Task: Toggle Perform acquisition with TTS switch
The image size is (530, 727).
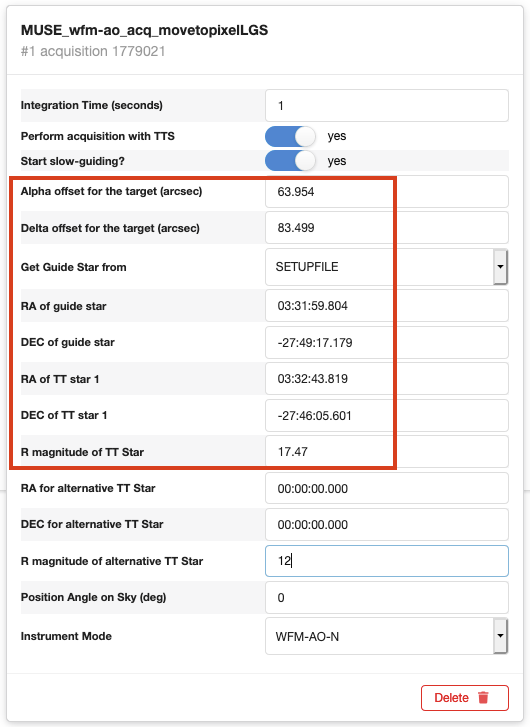Action: 290,136
